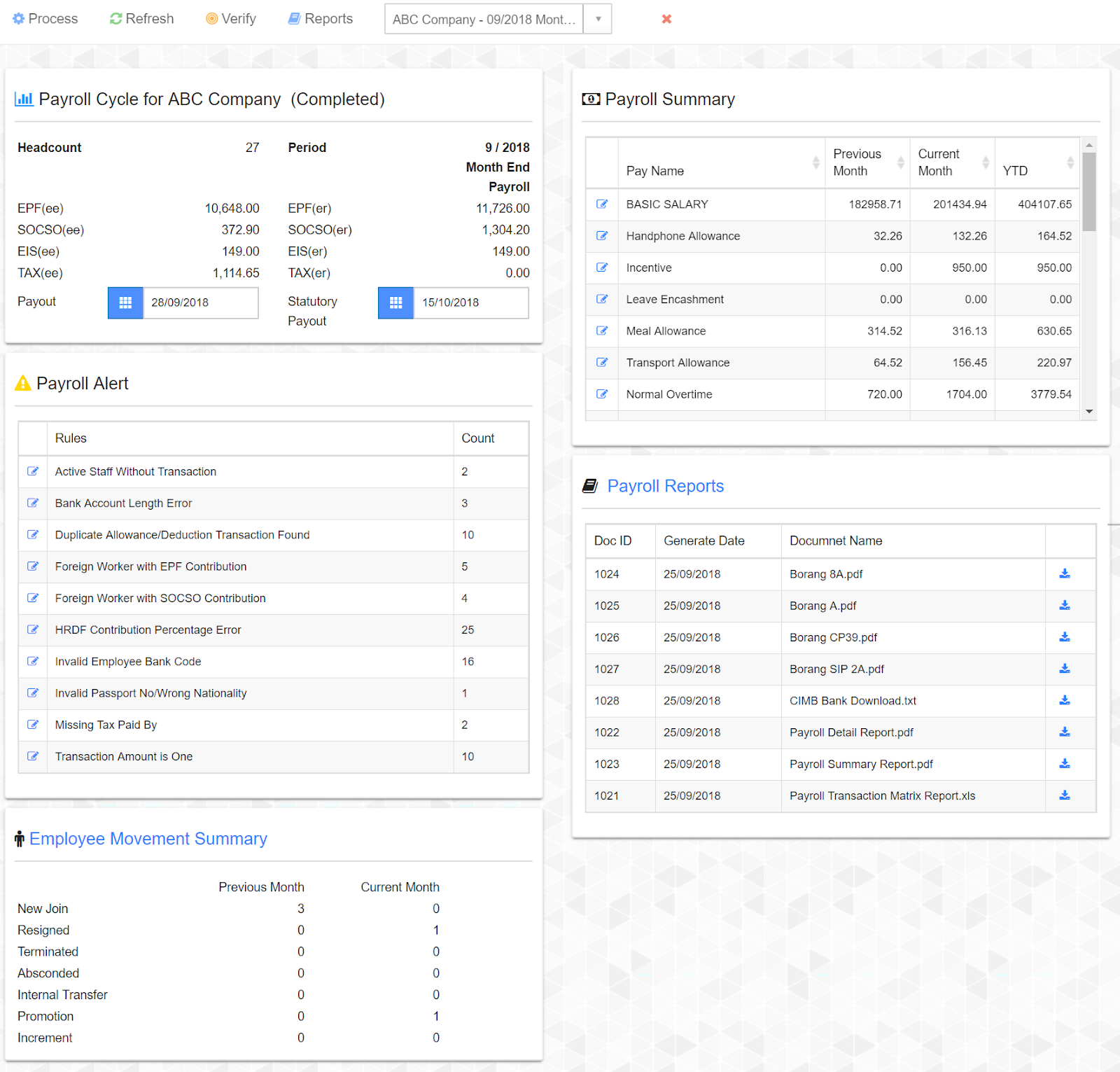1120x1072 pixels.
Task: Download the CIMB Bank Download.txt file
Action: pyautogui.click(x=1064, y=700)
